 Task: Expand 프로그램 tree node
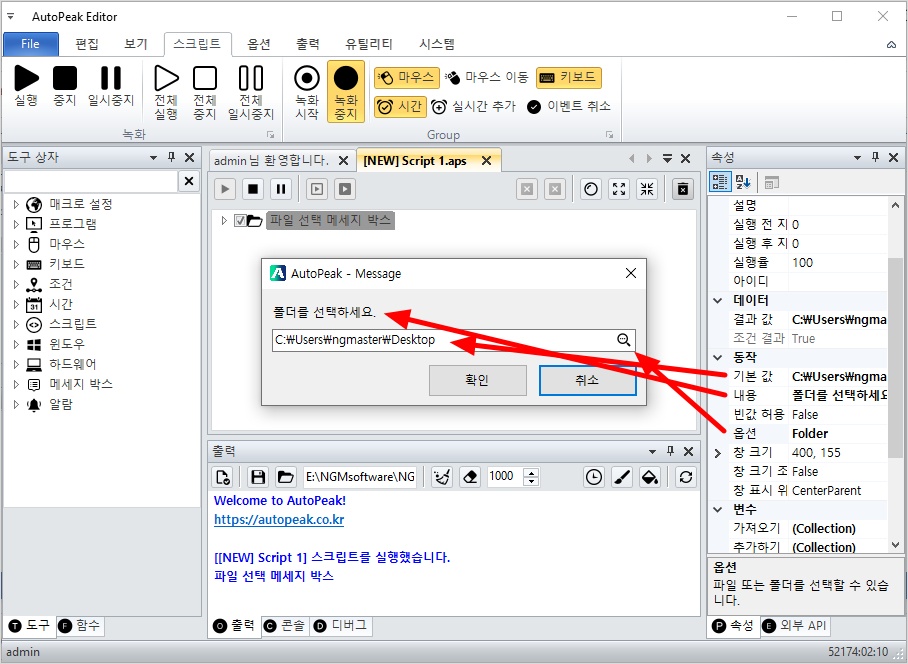[x=16, y=224]
